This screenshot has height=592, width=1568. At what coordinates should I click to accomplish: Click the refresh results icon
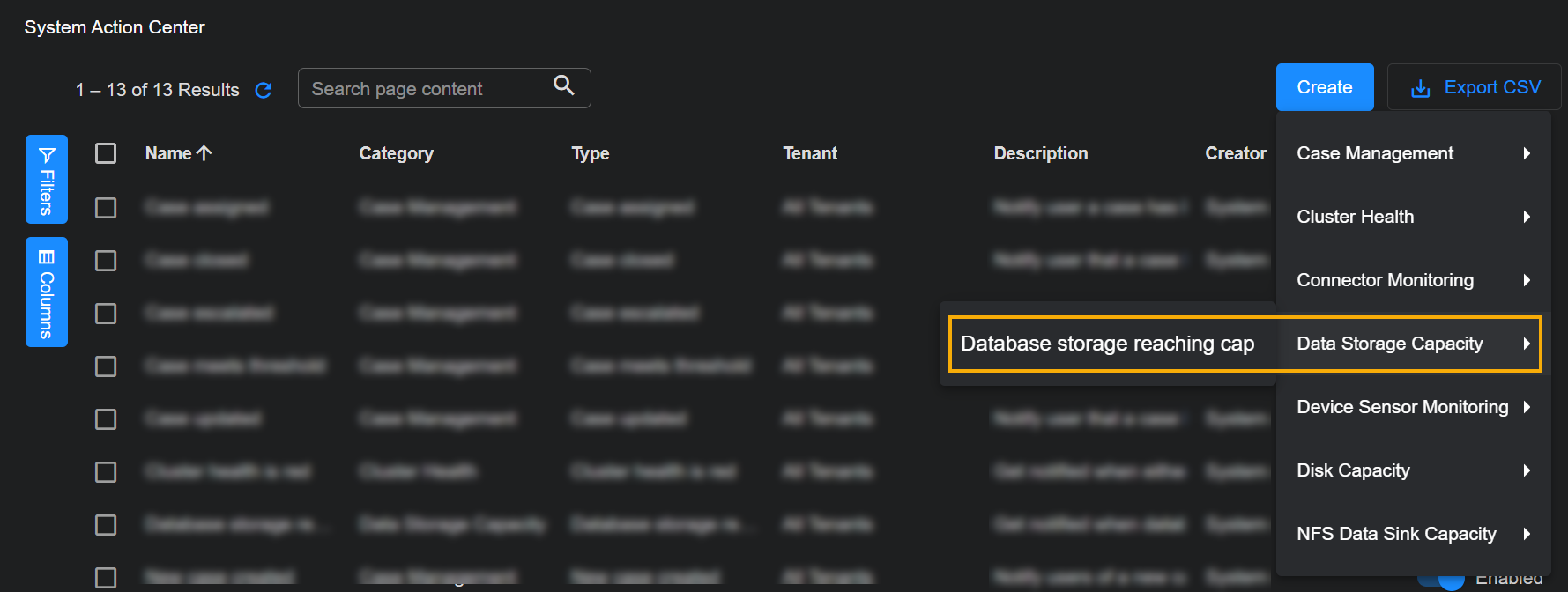(x=263, y=90)
